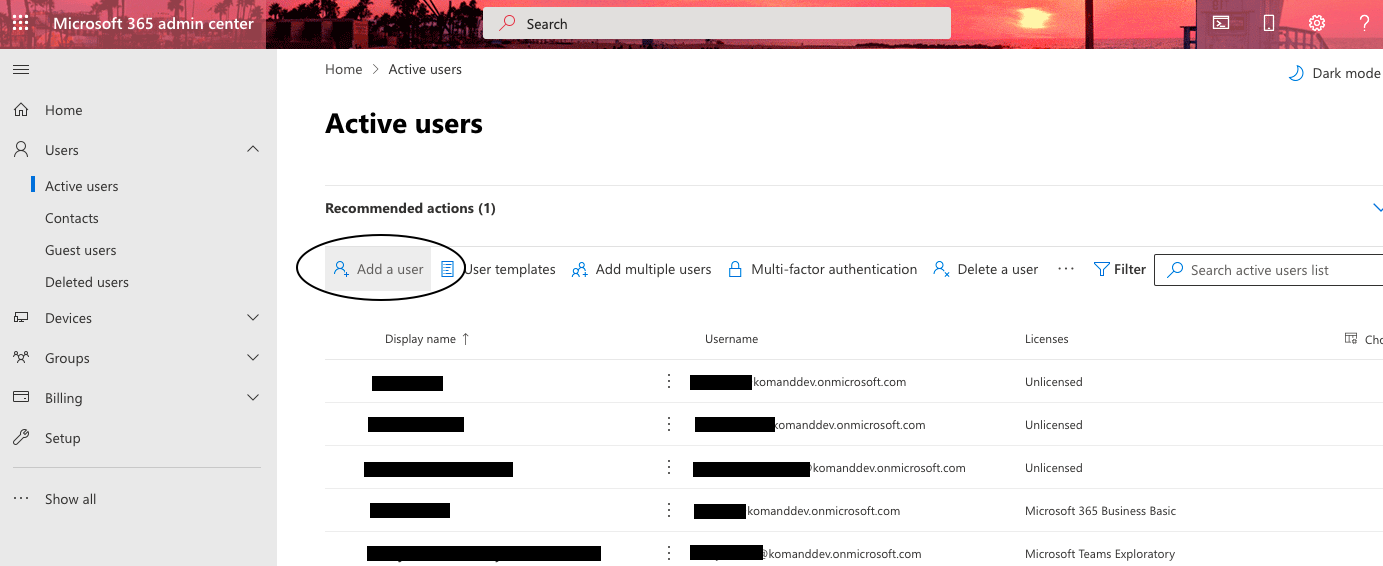Open Help question mark icon
Screen dimensions: 1383x566
[x=1364, y=23]
